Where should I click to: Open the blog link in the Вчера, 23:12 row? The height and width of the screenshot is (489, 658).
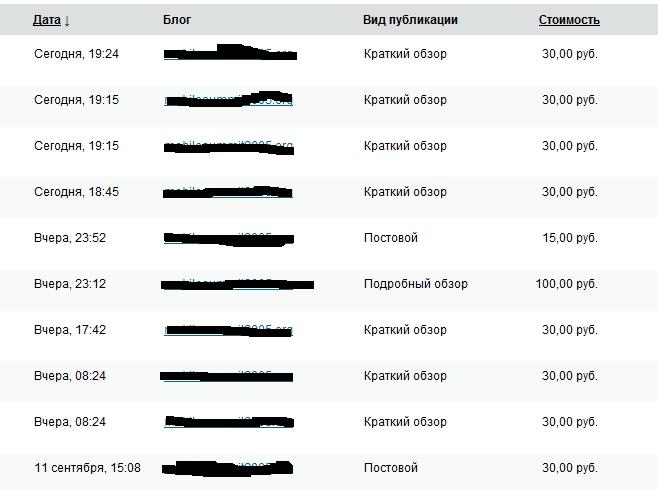(x=236, y=284)
